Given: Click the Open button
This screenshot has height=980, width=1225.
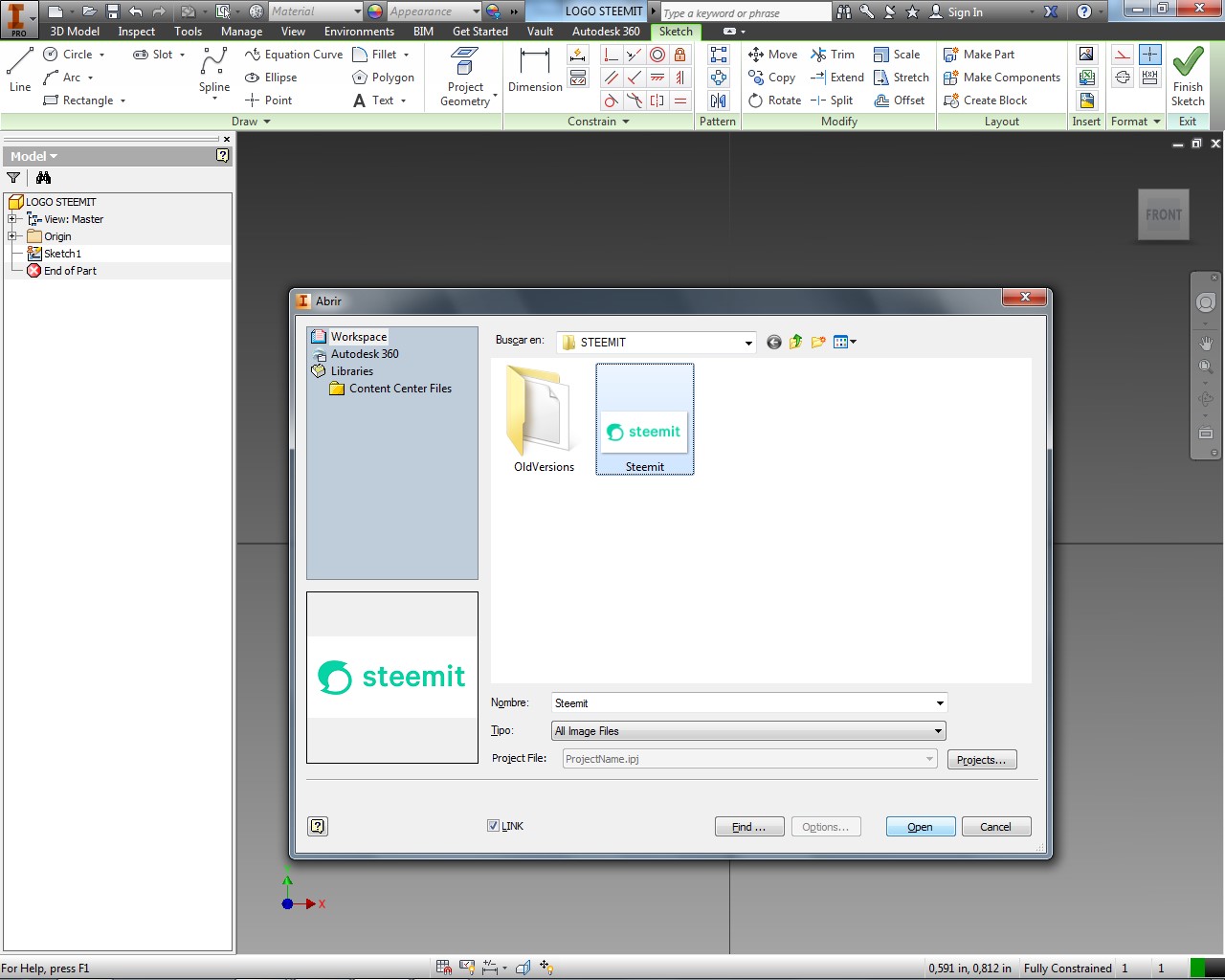Looking at the screenshot, I should click(920, 827).
